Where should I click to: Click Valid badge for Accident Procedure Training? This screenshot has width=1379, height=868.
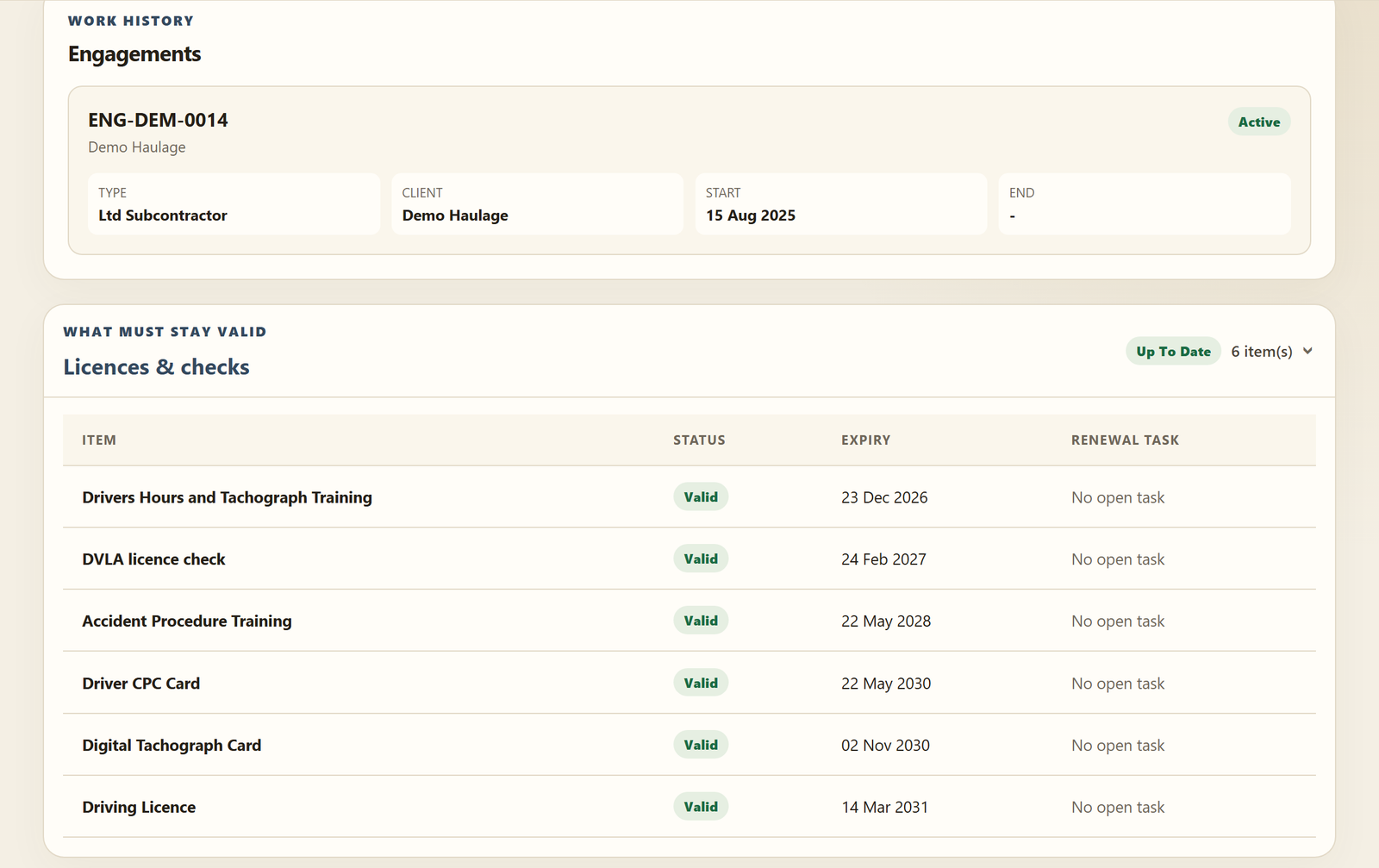[701, 621]
